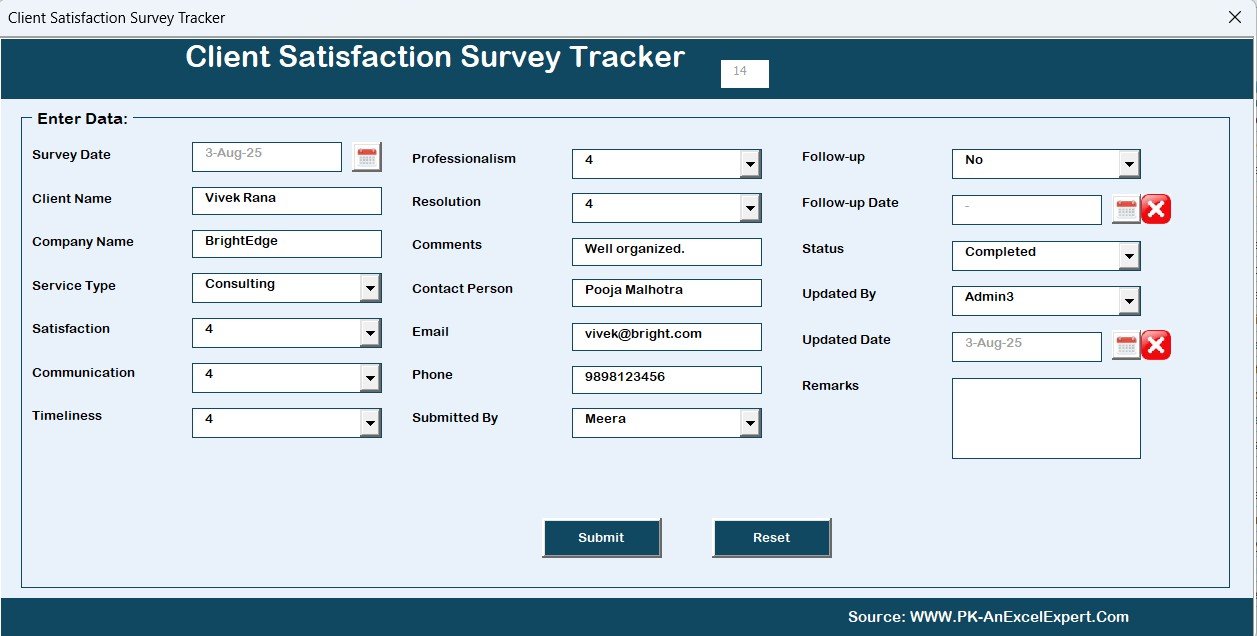Click the Reset button

(771, 538)
